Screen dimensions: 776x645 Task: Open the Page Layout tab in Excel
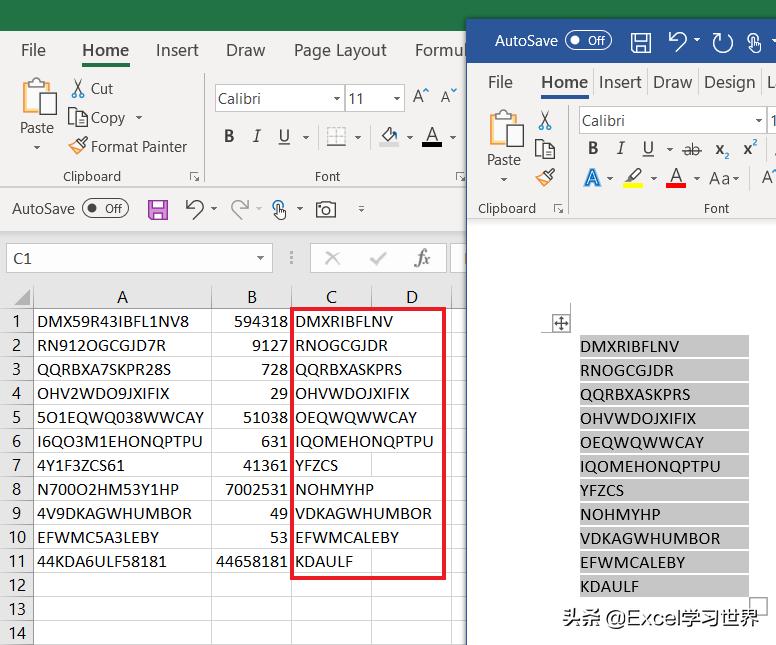pos(340,50)
